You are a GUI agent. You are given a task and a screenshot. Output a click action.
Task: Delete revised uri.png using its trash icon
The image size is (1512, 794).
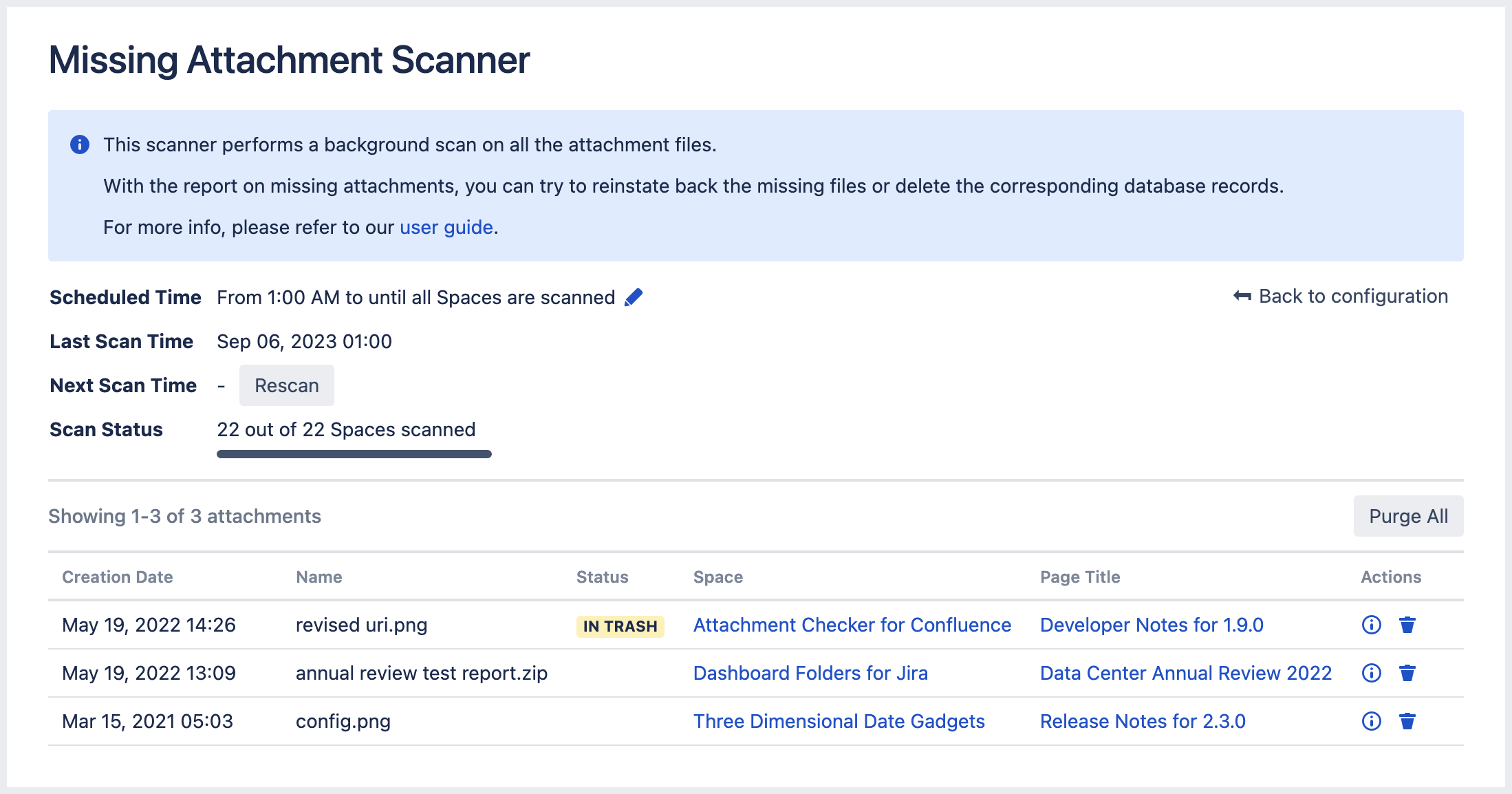tap(1407, 625)
